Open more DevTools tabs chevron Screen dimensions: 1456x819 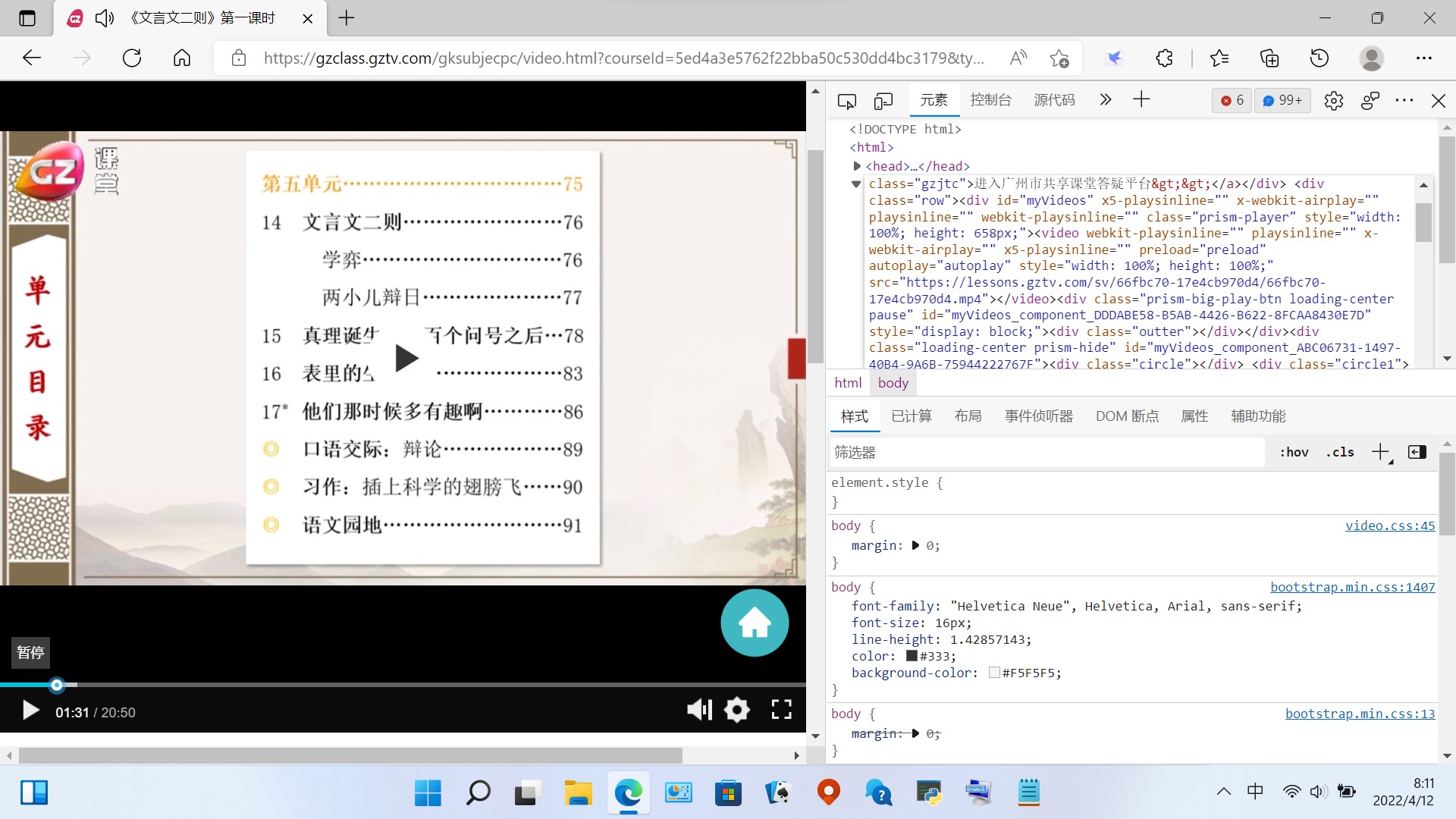(x=1105, y=99)
